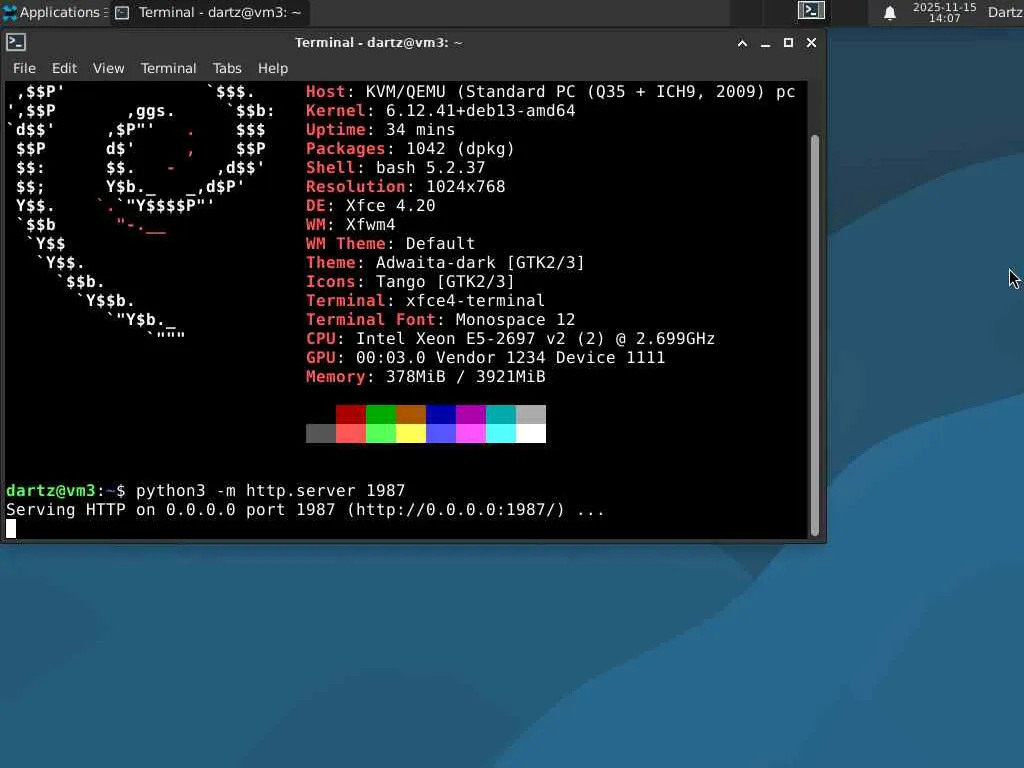Open the Edit menu
Screen dimensions: 1024x768
[64, 68]
